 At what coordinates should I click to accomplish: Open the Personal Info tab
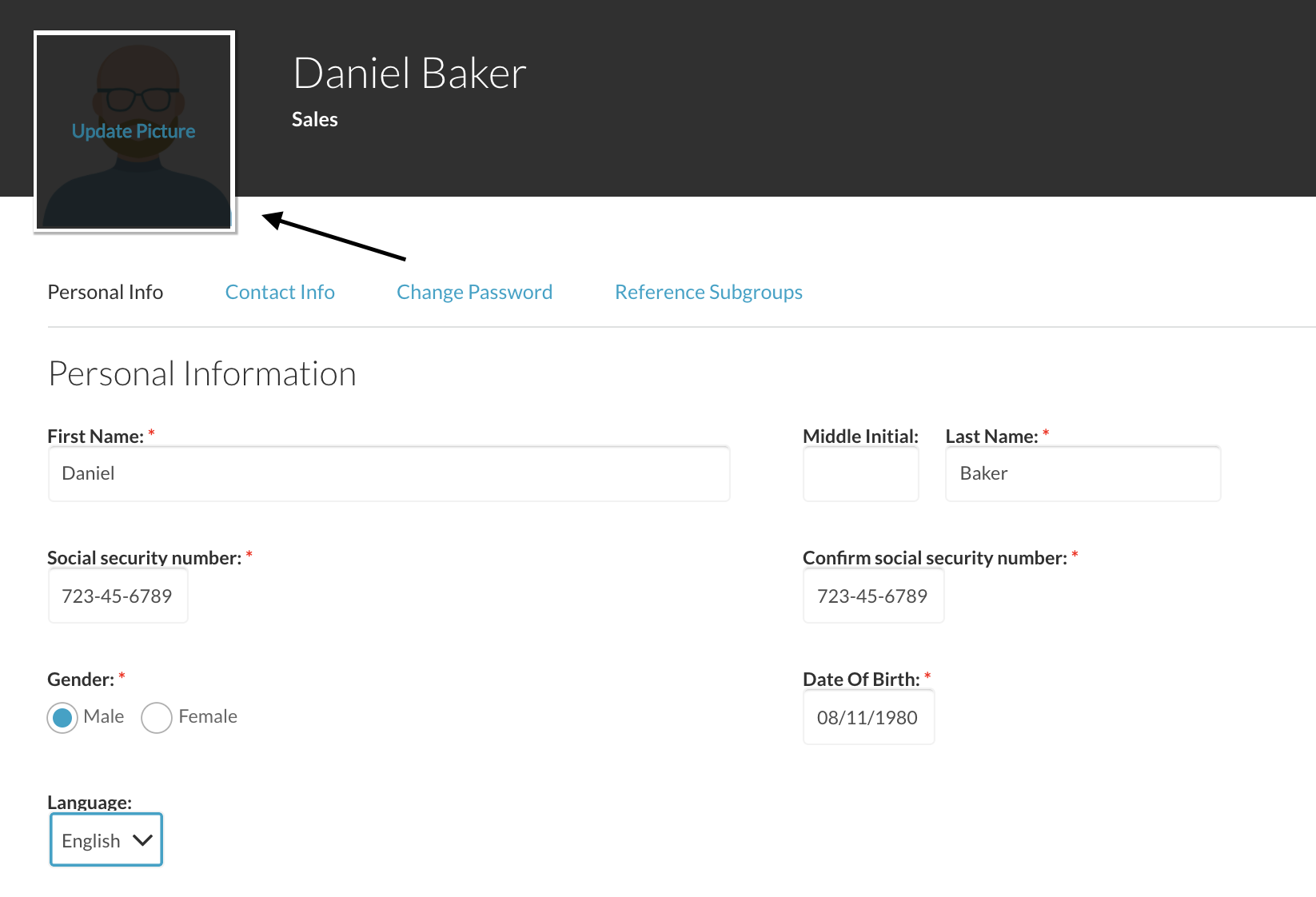pos(106,292)
